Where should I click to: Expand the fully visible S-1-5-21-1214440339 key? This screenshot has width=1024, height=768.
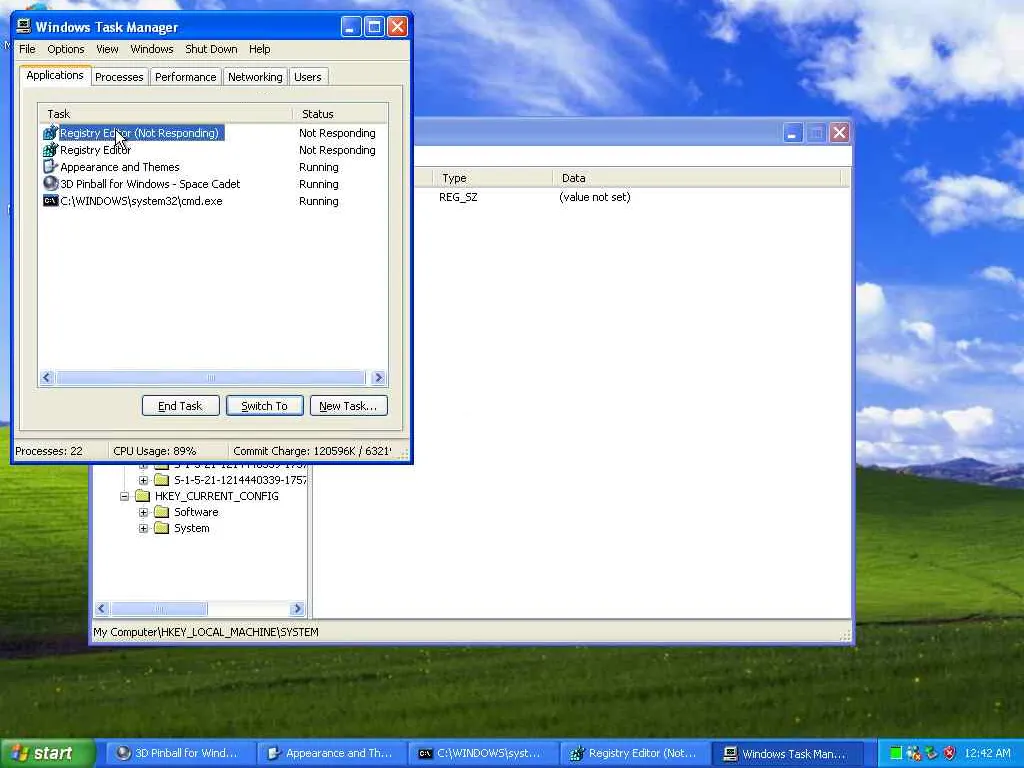tap(143, 480)
